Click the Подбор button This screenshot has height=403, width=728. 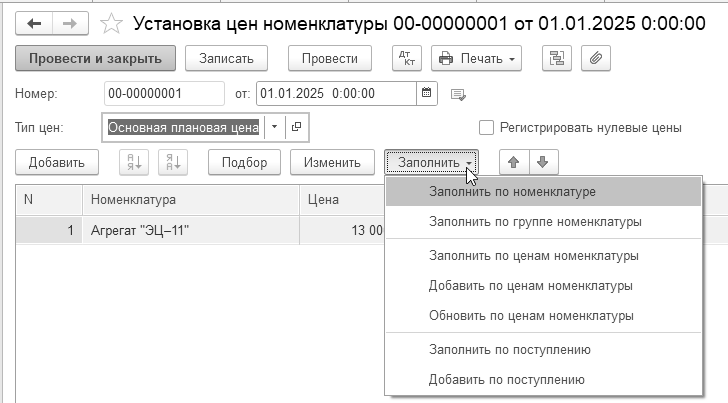244,162
